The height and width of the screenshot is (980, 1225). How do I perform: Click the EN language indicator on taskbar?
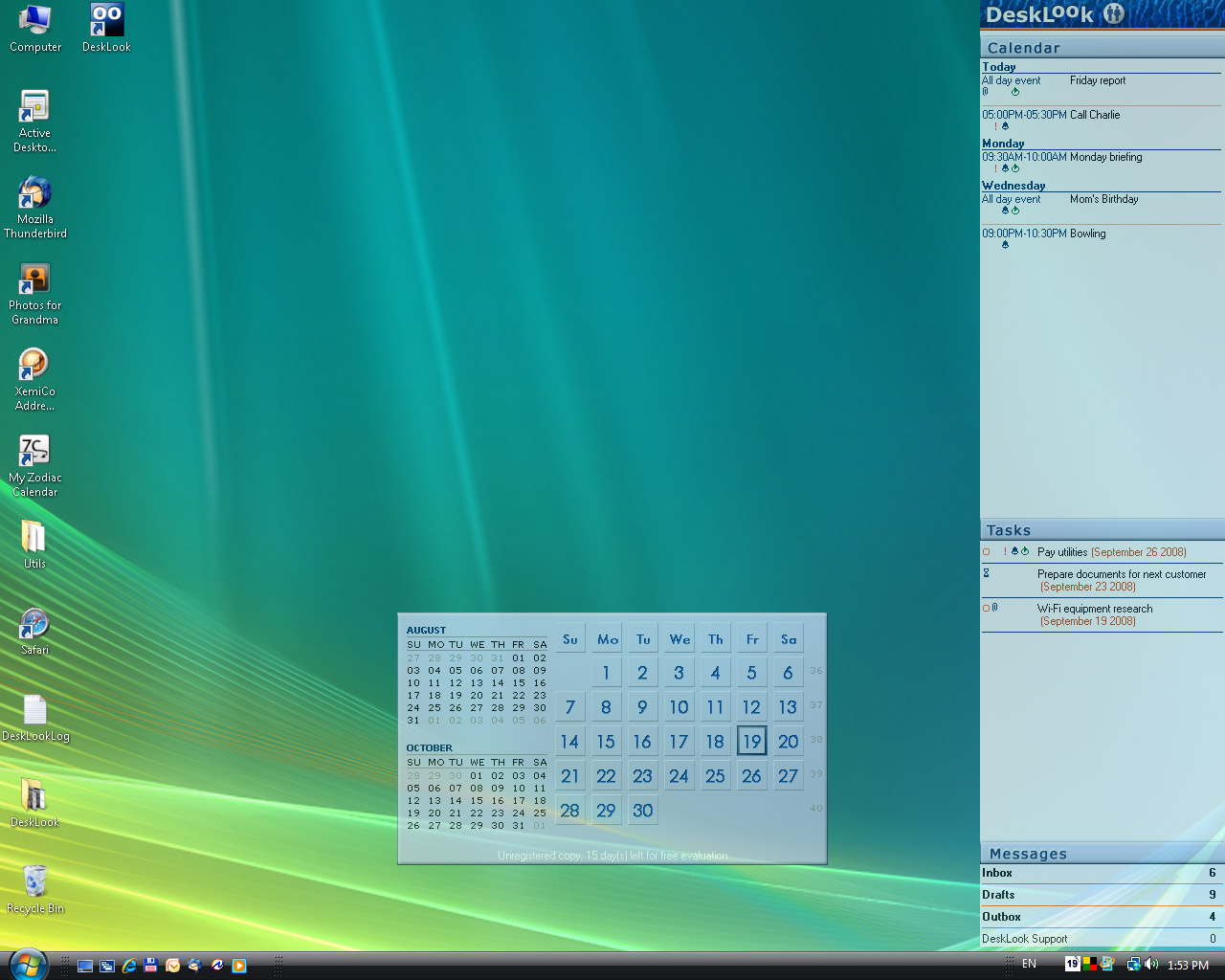[x=1029, y=964]
